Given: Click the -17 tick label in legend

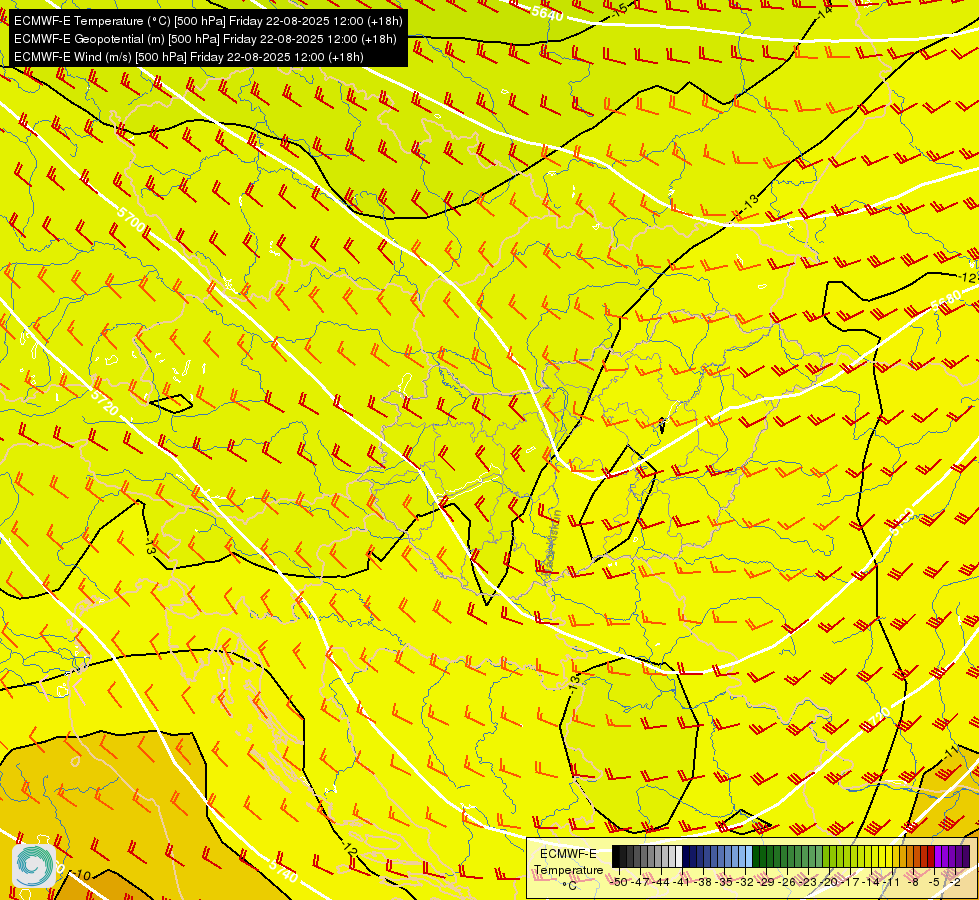Looking at the screenshot, I should pyautogui.click(x=850, y=882).
